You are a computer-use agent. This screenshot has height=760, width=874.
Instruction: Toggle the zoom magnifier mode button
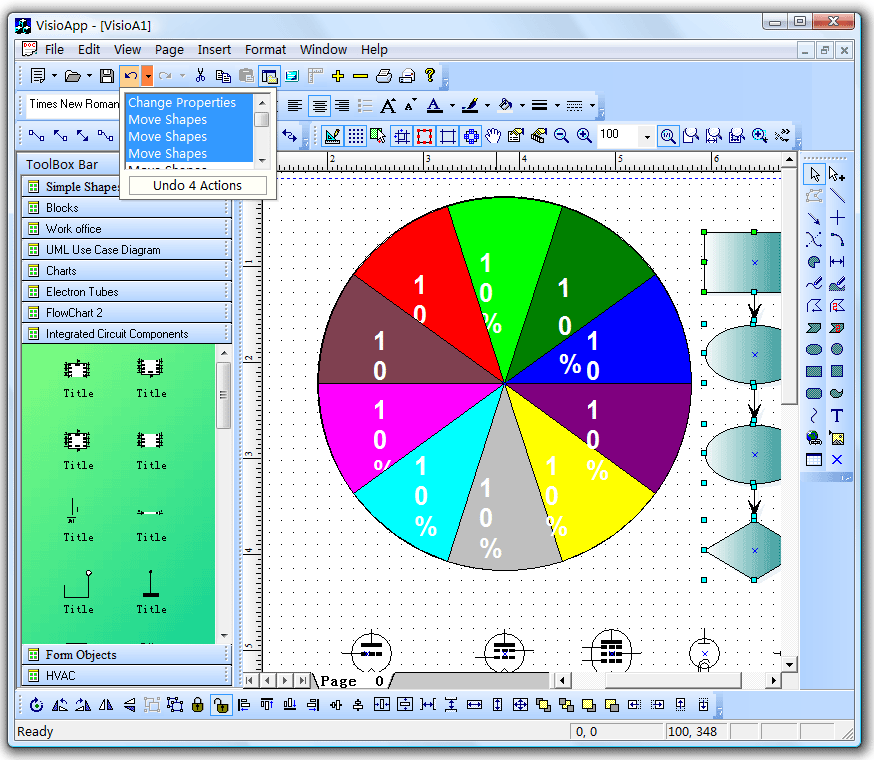pyautogui.click(x=668, y=135)
